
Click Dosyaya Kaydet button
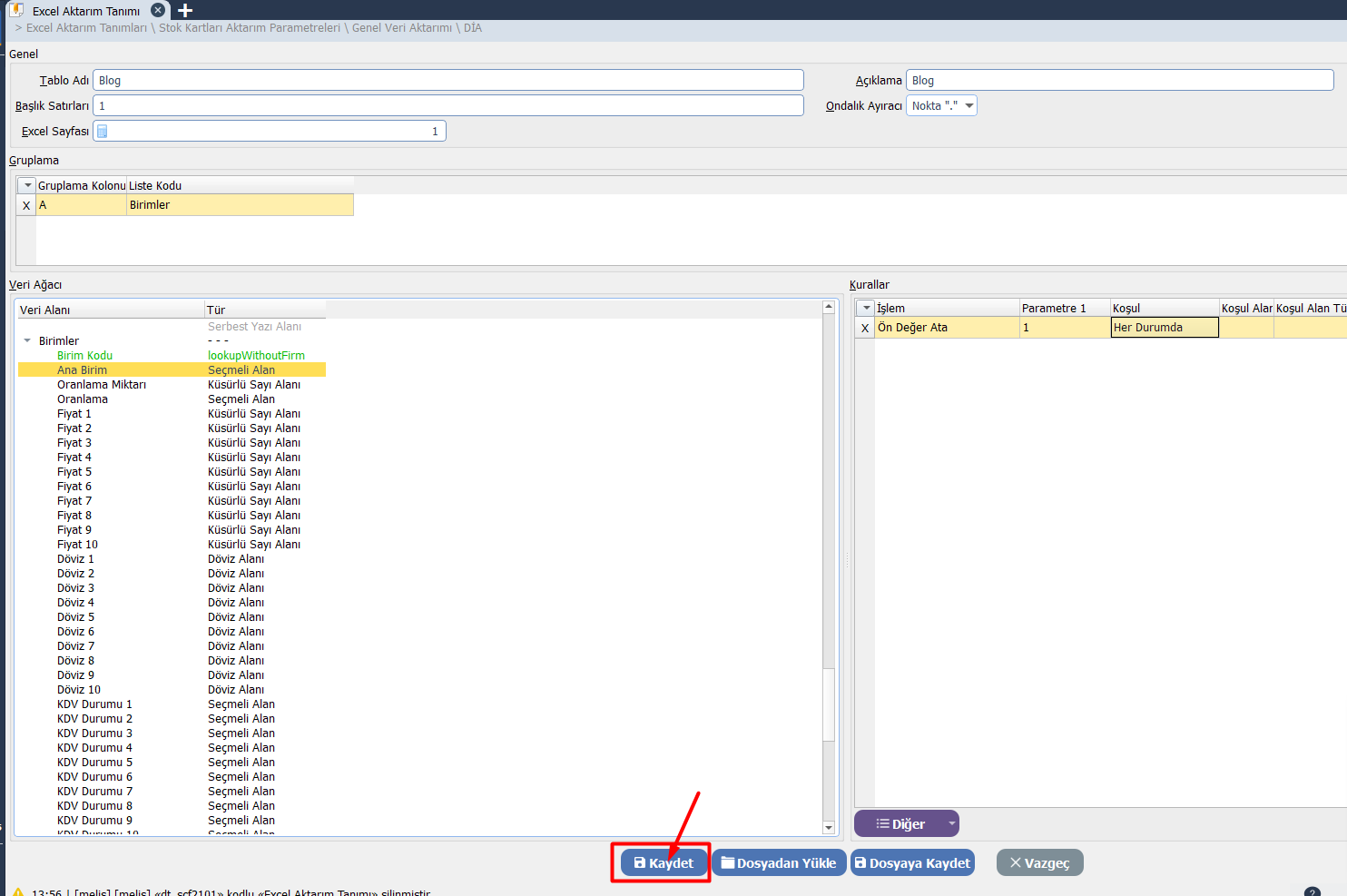tap(912, 862)
